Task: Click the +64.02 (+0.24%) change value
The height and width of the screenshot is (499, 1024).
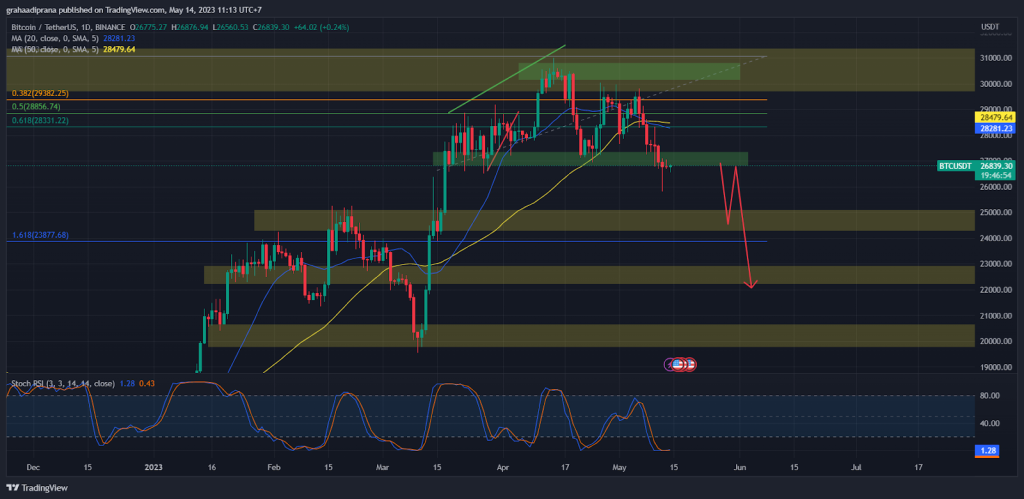Action: click(x=321, y=27)
